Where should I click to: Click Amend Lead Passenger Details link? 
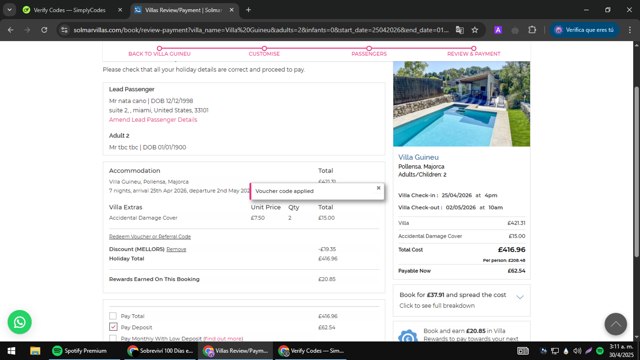[153, 120]
